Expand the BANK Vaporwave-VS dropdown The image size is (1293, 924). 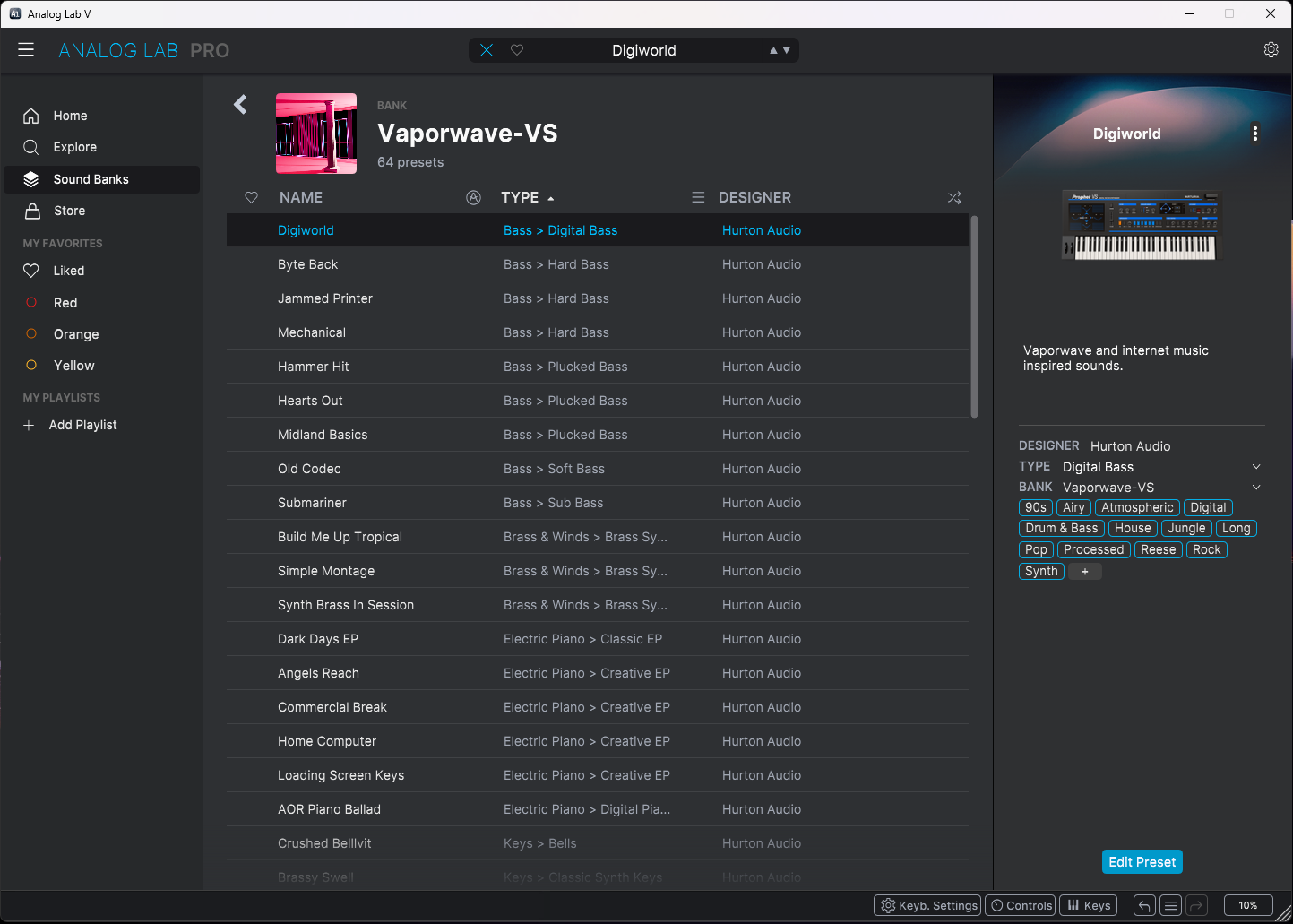pos(1256,488)
